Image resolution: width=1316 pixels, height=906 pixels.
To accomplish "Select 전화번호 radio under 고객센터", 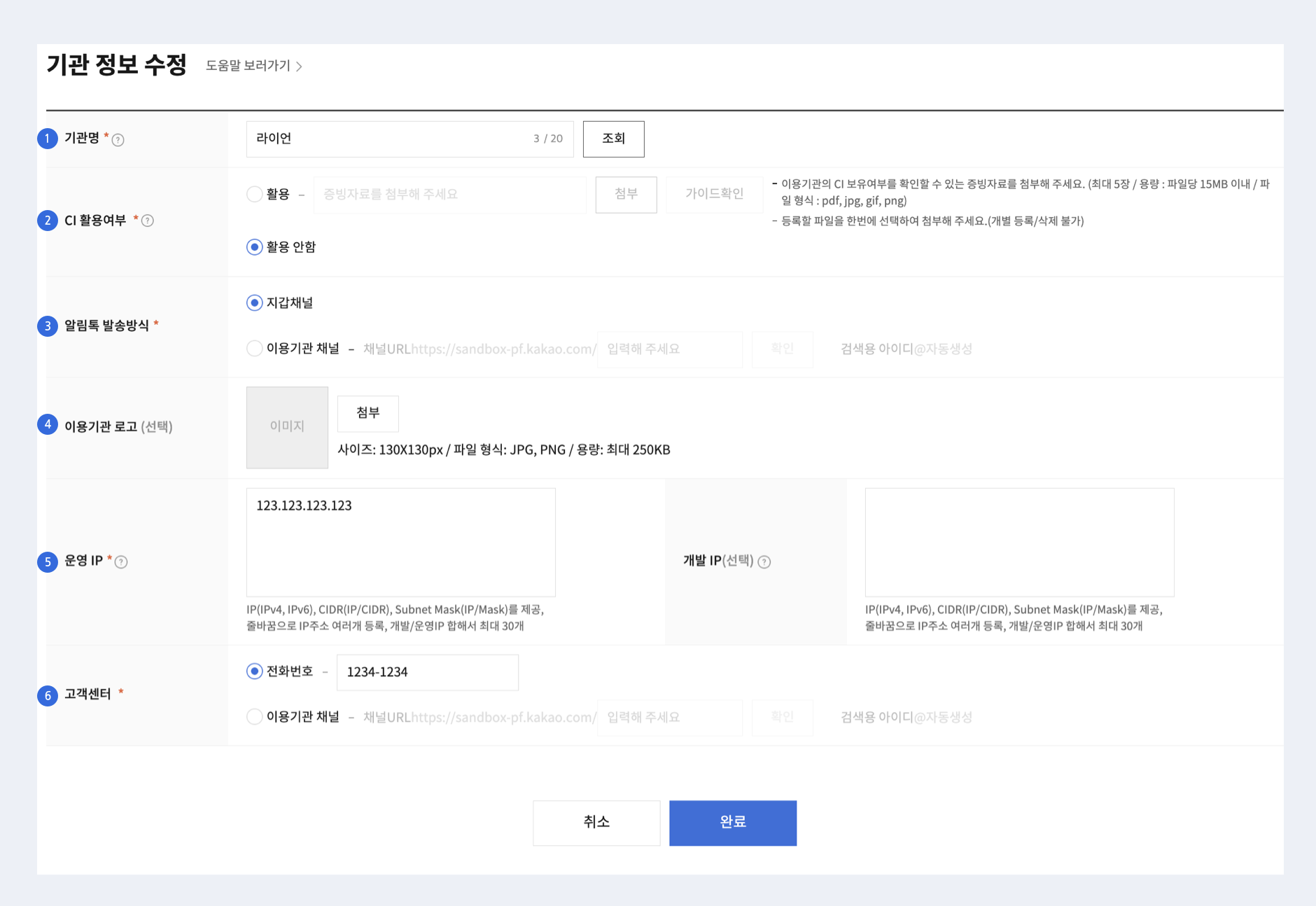I will coord(255,671).
